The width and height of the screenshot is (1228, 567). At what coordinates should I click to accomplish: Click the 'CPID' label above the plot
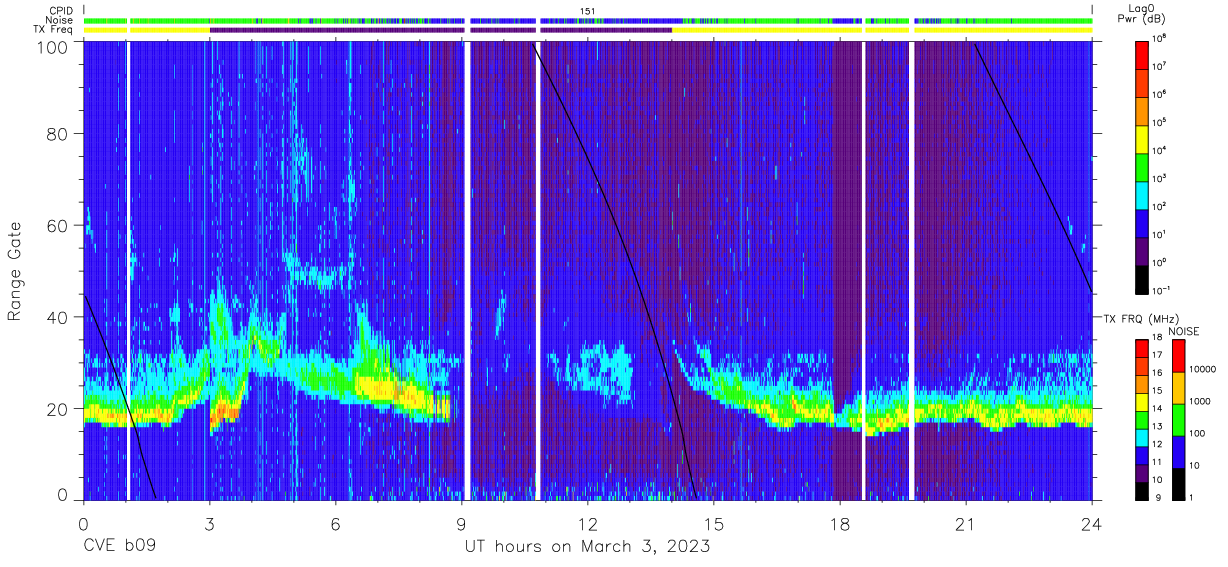62,10
